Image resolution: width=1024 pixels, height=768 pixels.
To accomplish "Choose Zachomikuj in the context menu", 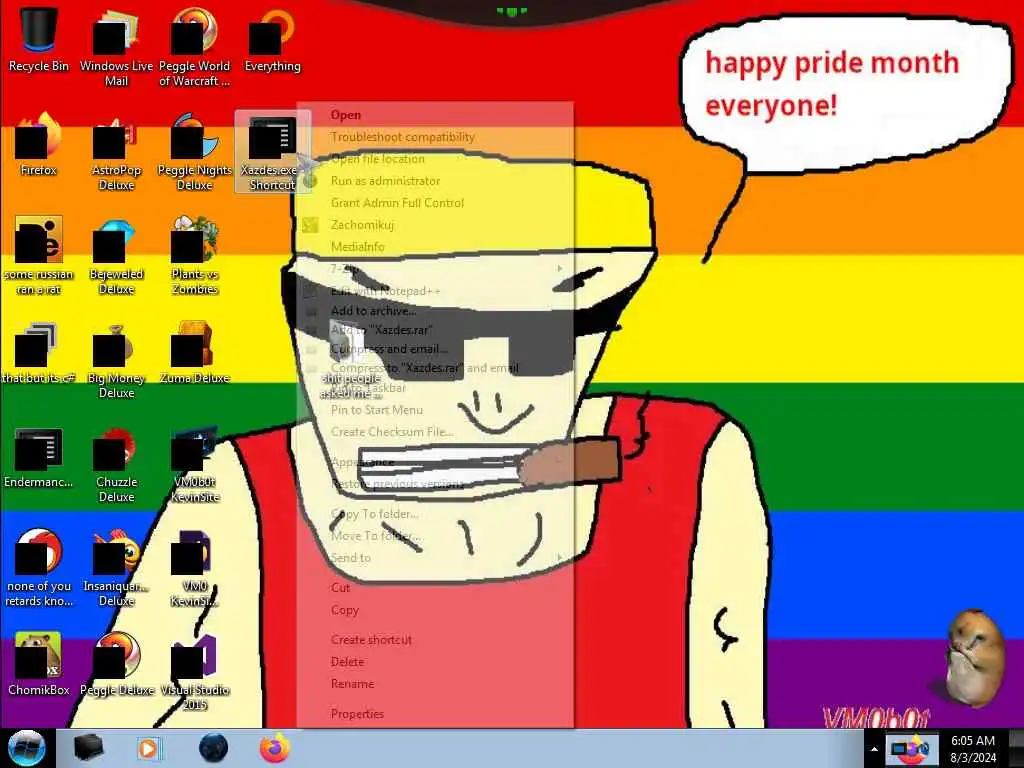I will tap(435, 225).
